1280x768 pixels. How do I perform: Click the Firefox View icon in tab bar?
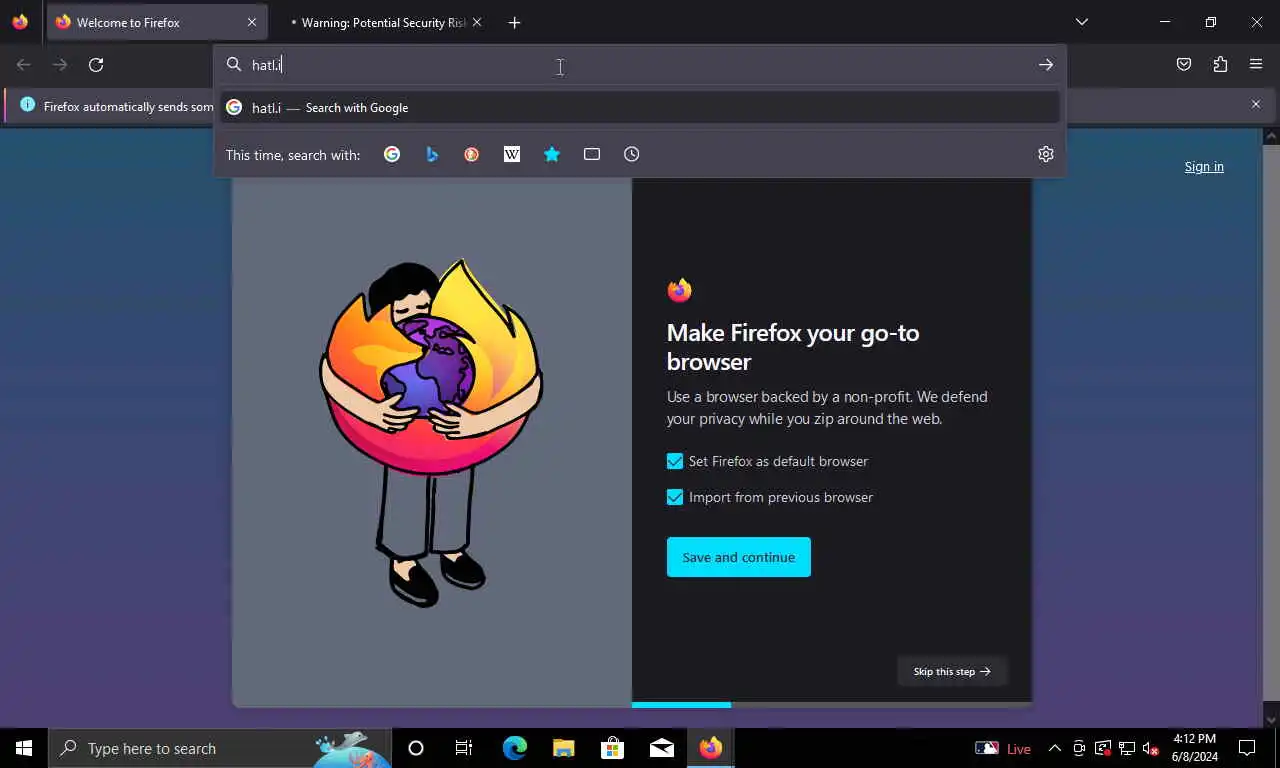click(20, 22)
